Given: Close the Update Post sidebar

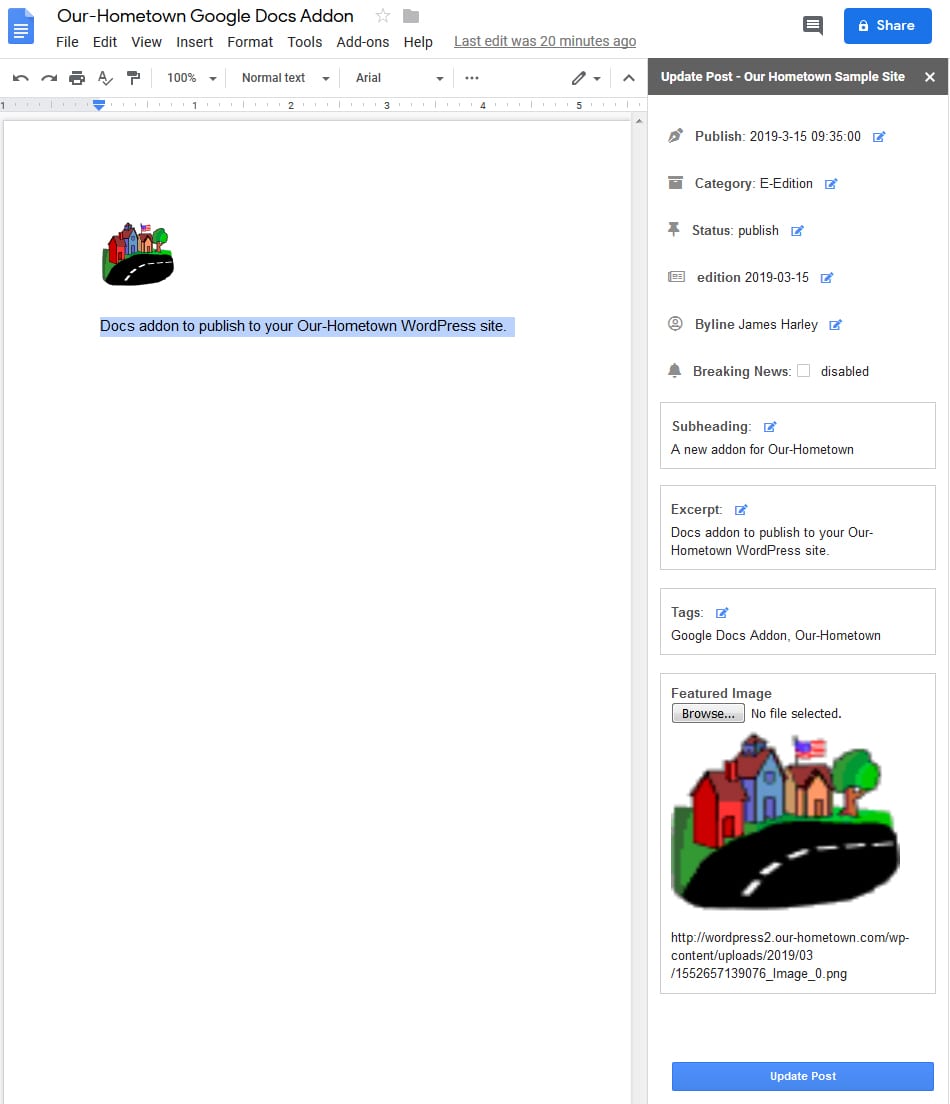Looking at the screenshot, I should 930,77.
